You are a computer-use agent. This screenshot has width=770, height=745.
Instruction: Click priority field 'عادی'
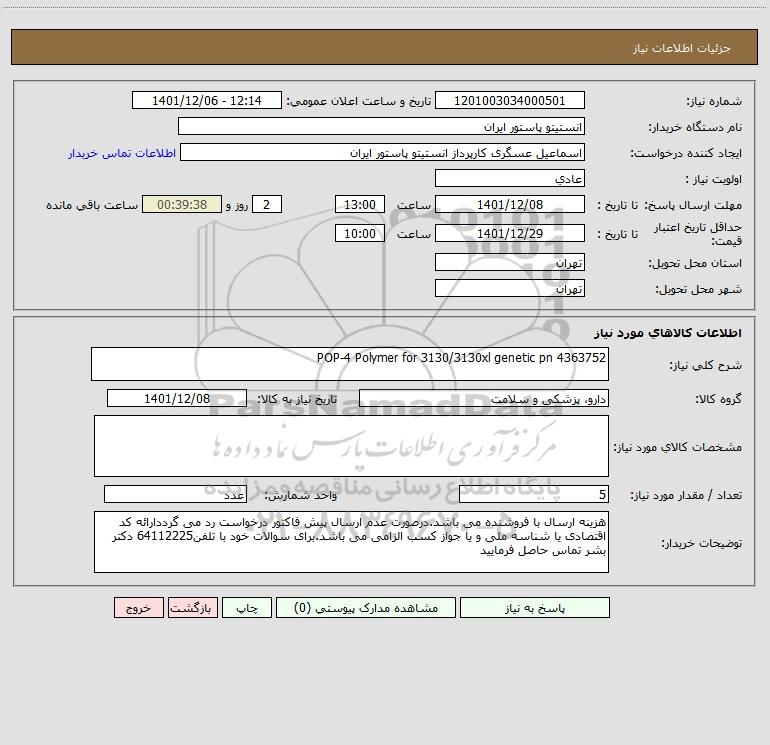pyautogui.click(x=510, y=178)
